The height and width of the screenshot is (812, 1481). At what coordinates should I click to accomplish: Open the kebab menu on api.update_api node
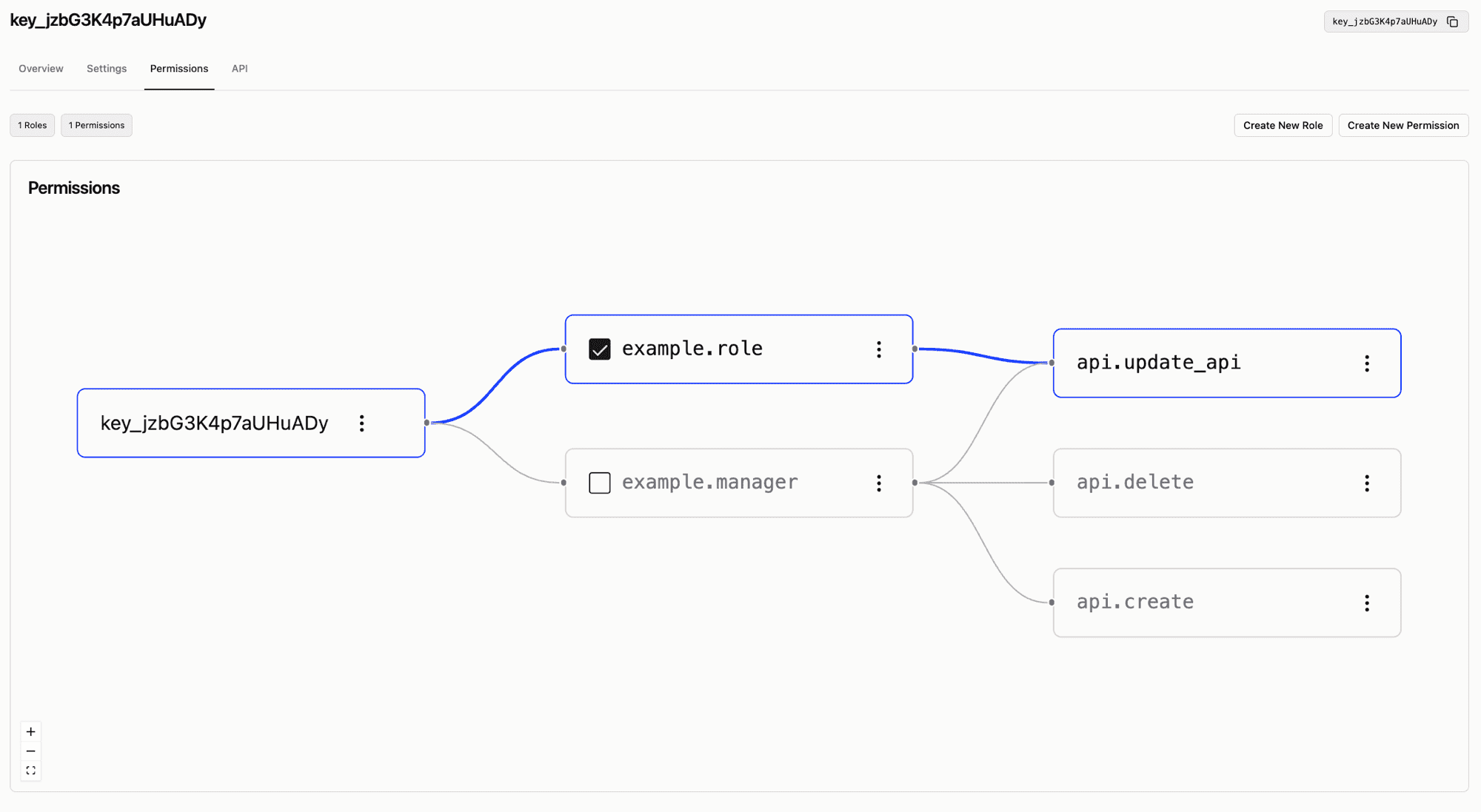click(1367, 363)
